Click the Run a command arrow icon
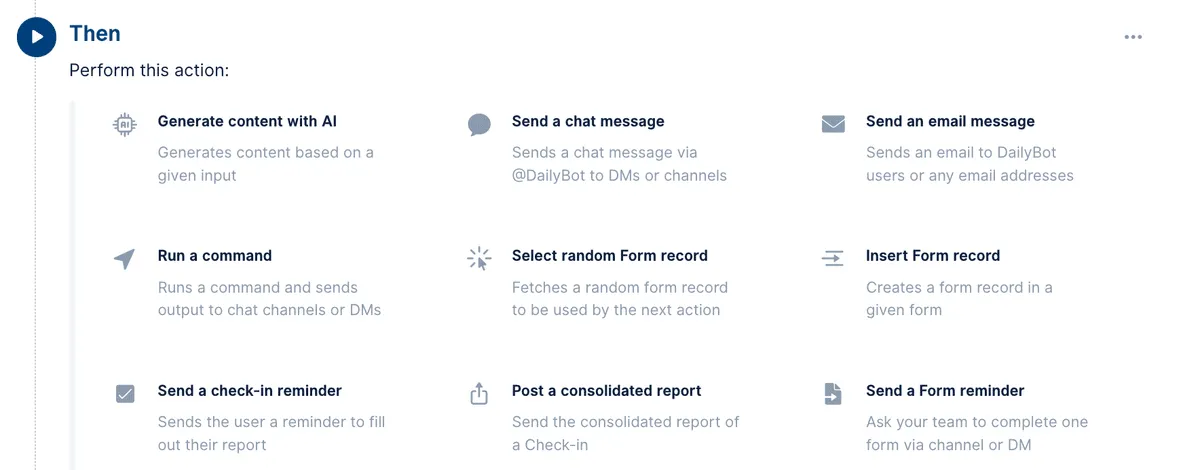 (x=124, y=259)
